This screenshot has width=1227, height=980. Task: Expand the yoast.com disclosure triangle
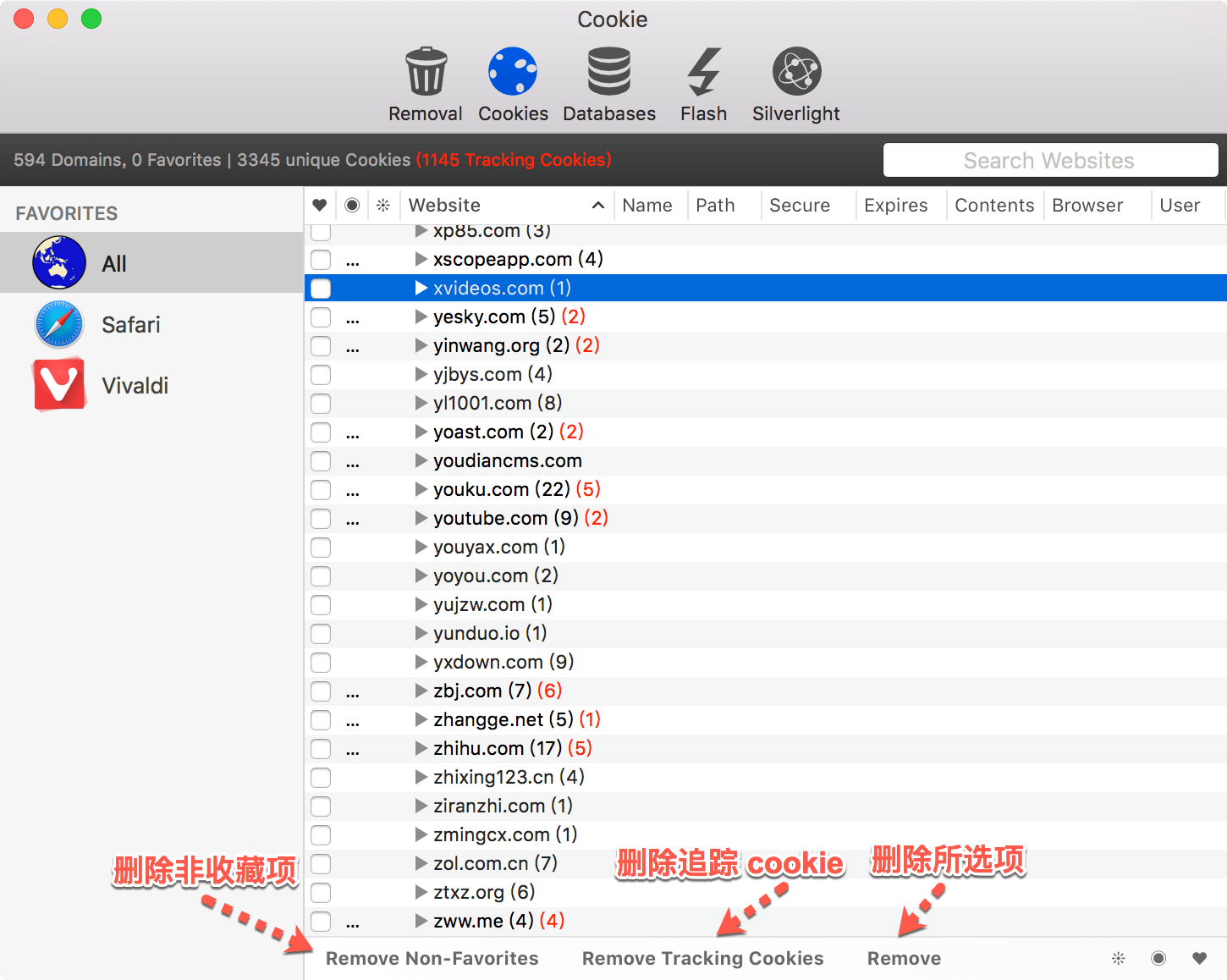pos(421,432)
